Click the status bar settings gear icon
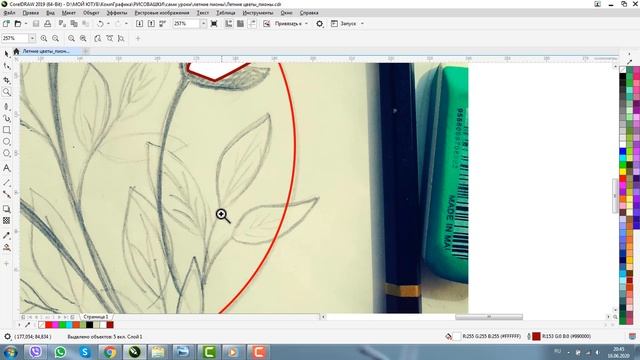 [7, 337]
